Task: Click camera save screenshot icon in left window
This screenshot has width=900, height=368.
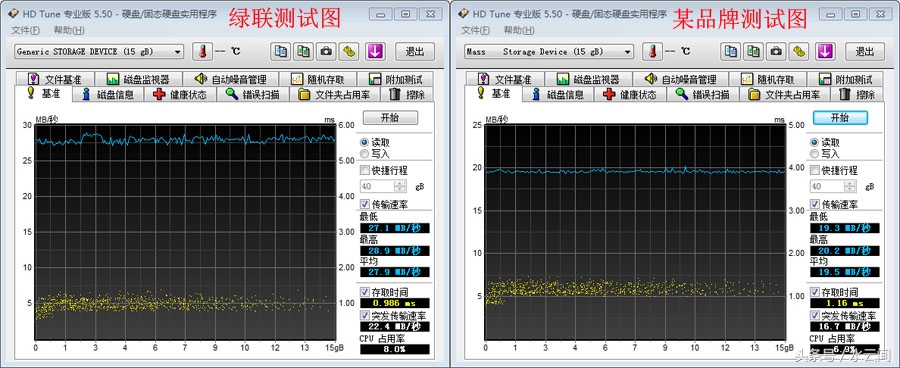Action: (326, 51)
